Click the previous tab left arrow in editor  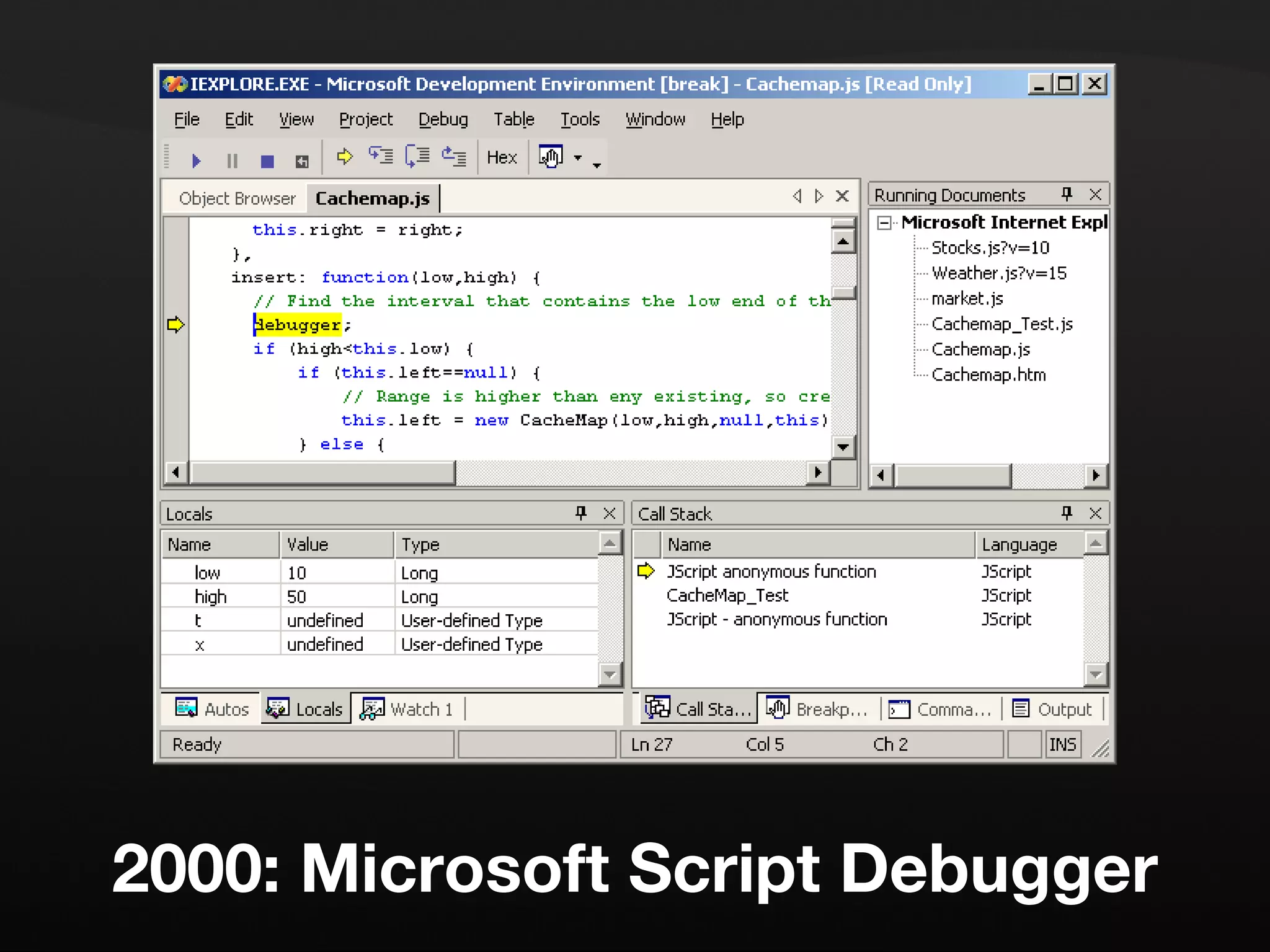pos(797,196)
